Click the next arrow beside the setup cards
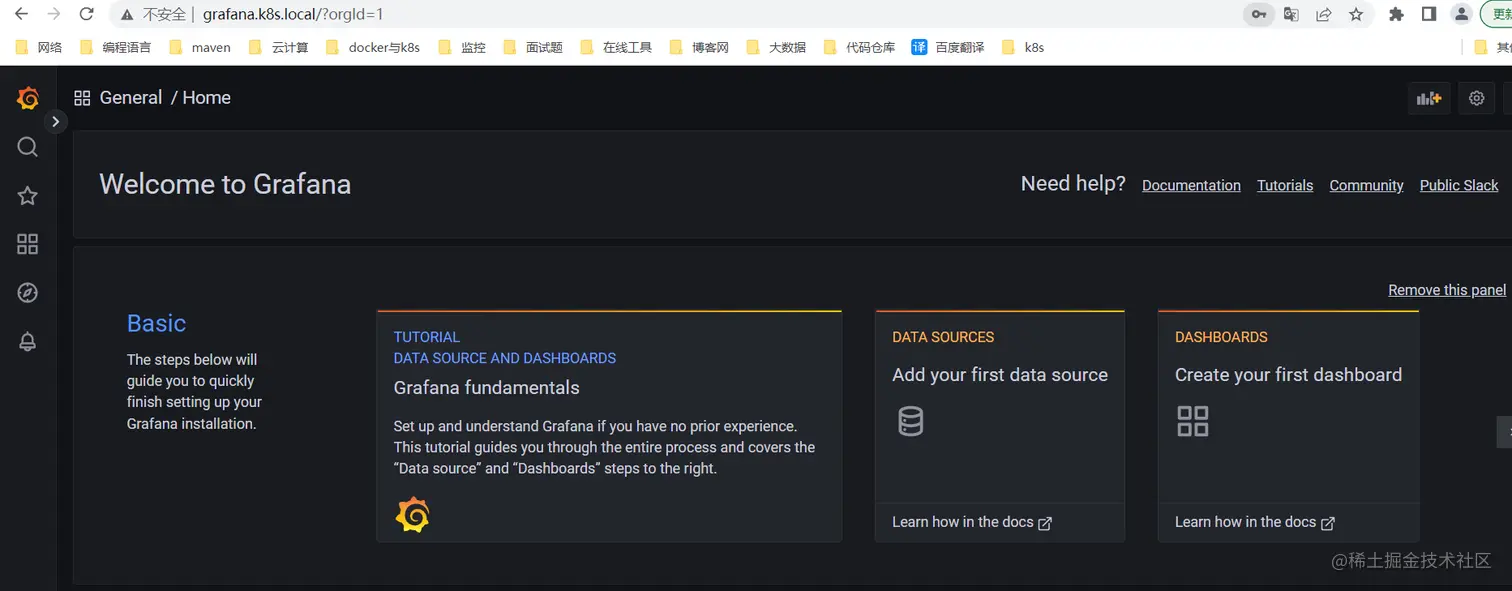Screen dimensions: 1512x591 pos(1505,431)
